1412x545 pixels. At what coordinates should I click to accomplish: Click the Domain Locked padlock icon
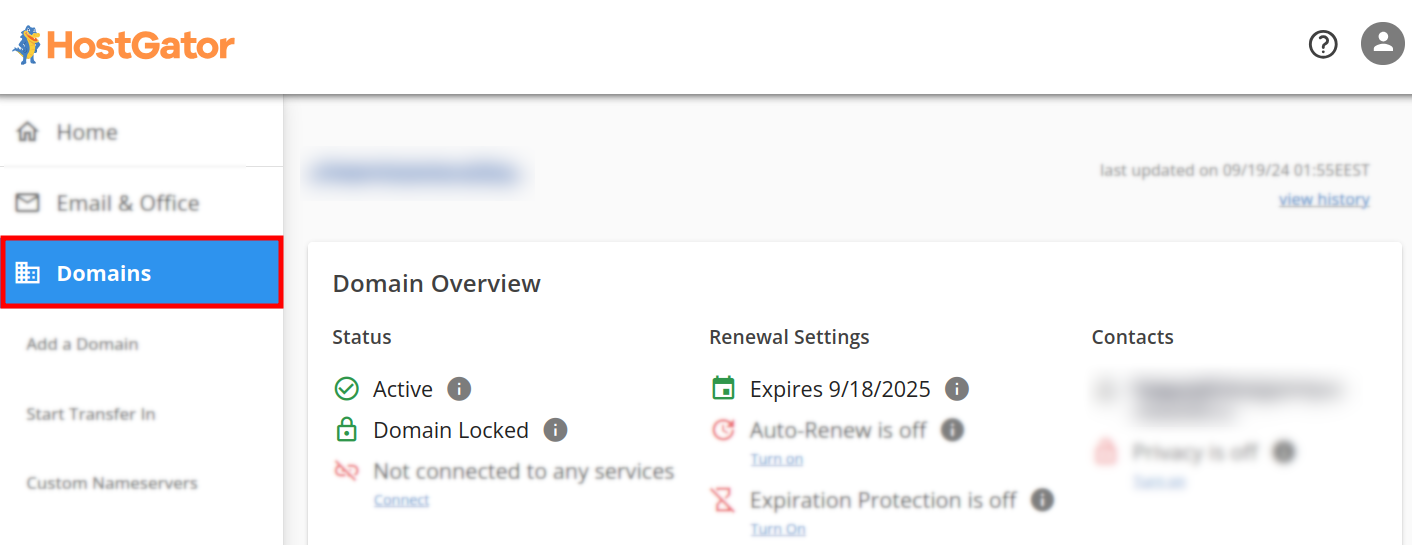pyautogui.click(x=346, y=430)
